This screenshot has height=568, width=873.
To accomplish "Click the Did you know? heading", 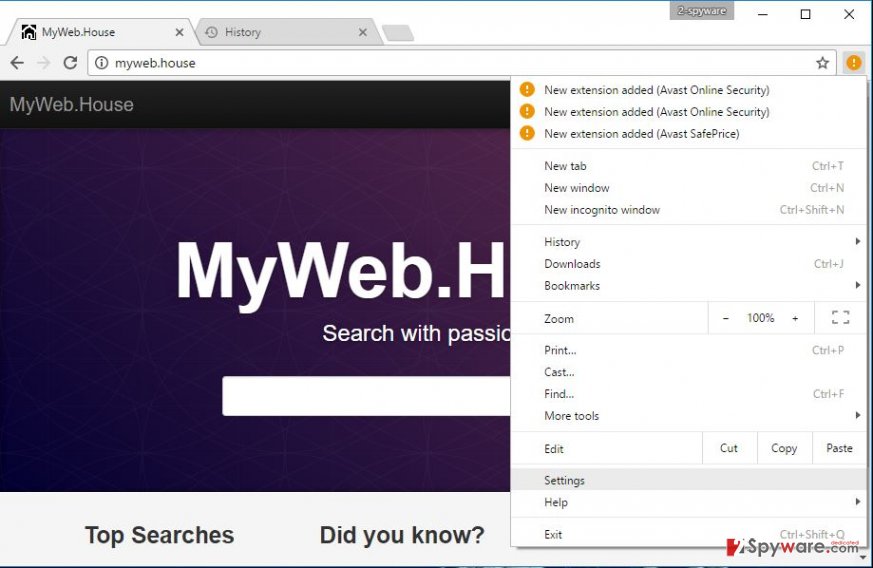I will pos(402,535).
